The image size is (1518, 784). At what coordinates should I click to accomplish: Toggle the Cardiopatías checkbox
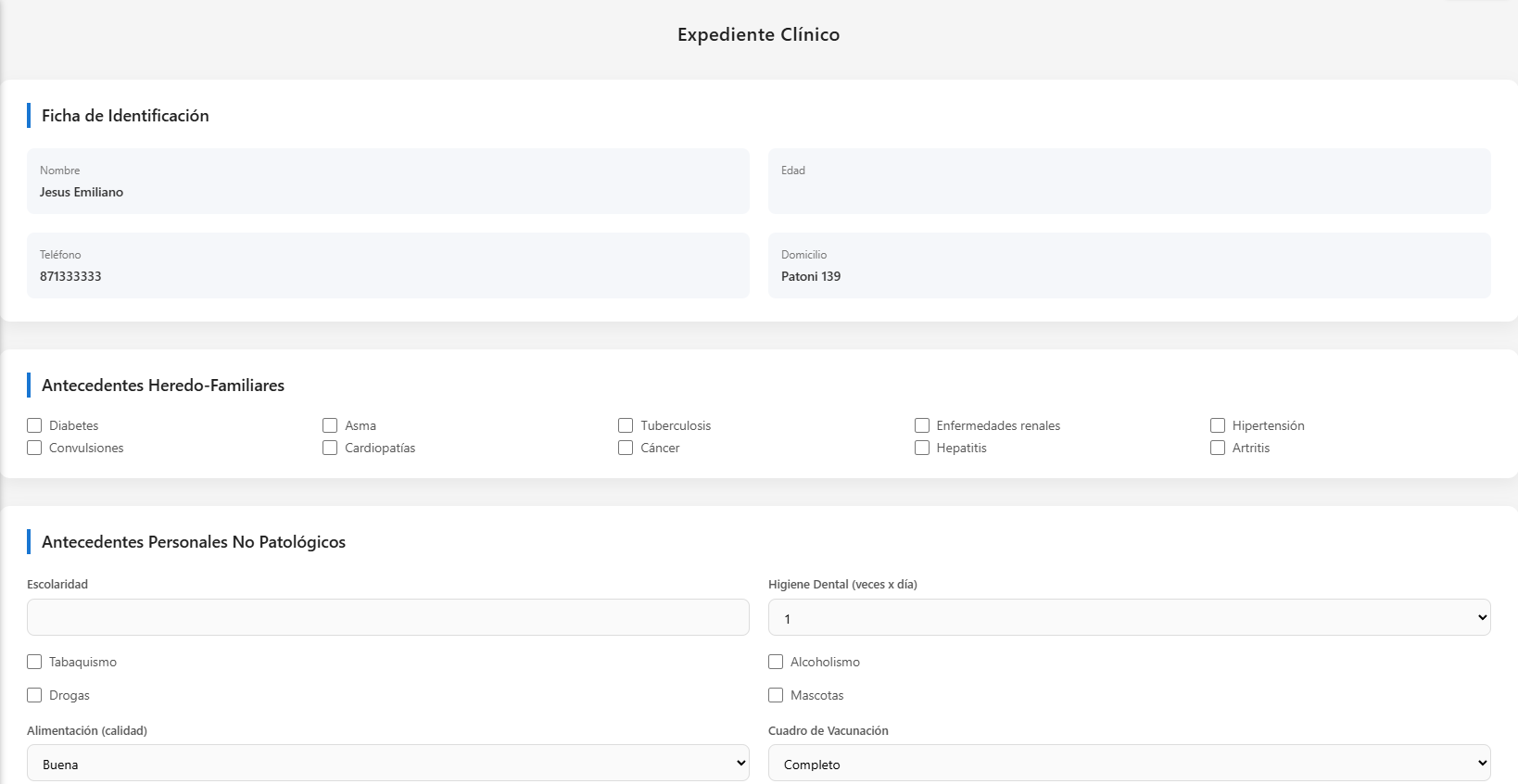(x=330, y=448)
